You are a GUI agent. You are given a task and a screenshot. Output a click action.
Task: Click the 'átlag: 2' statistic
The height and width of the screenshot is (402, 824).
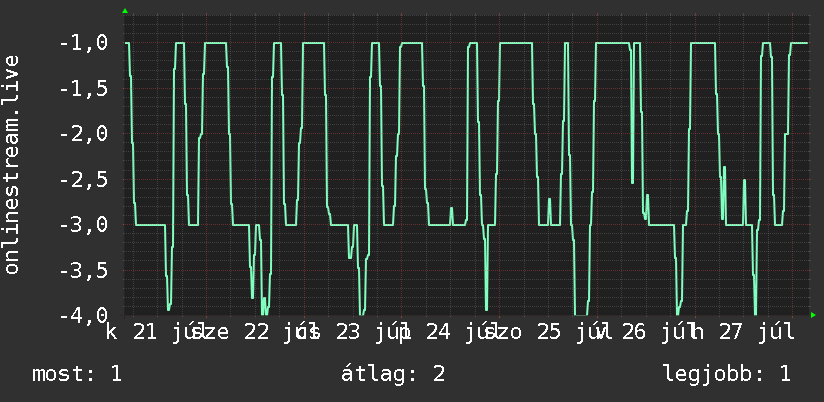click(393, 374)
